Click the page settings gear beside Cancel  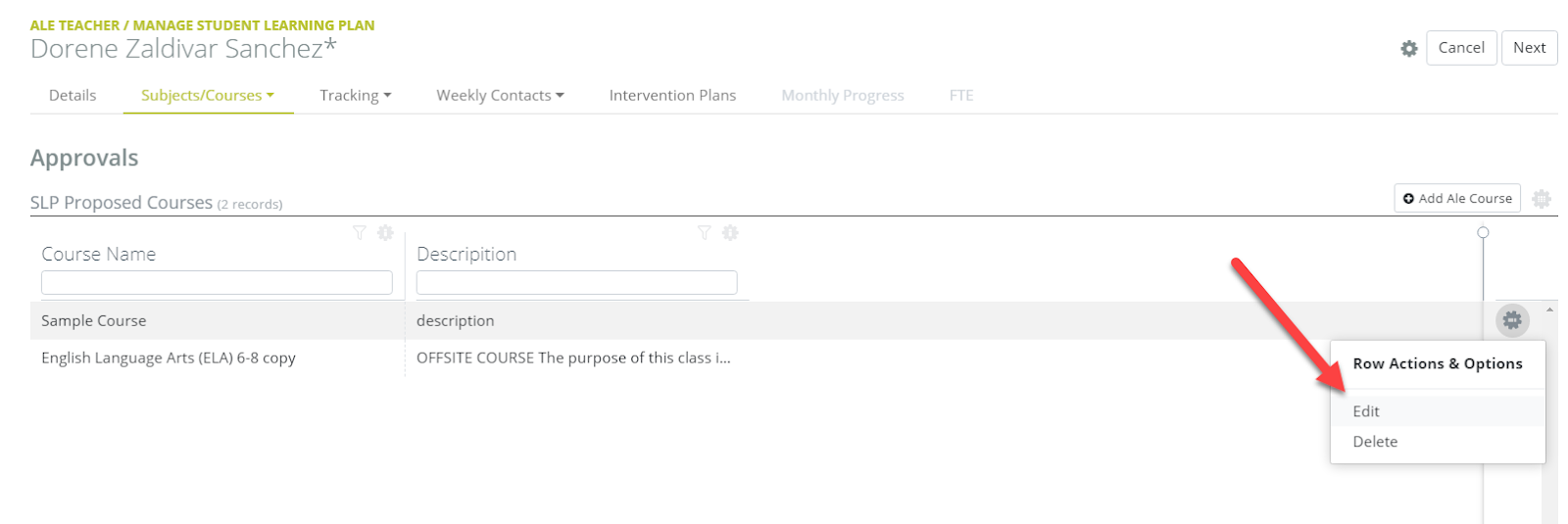[1408, 48]
